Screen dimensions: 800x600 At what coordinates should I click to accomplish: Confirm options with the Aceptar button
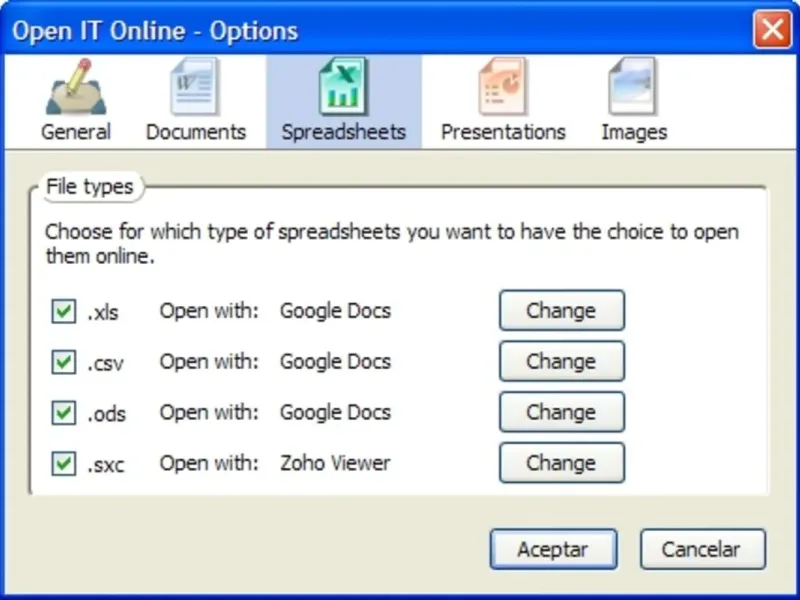tap(553, 549)
